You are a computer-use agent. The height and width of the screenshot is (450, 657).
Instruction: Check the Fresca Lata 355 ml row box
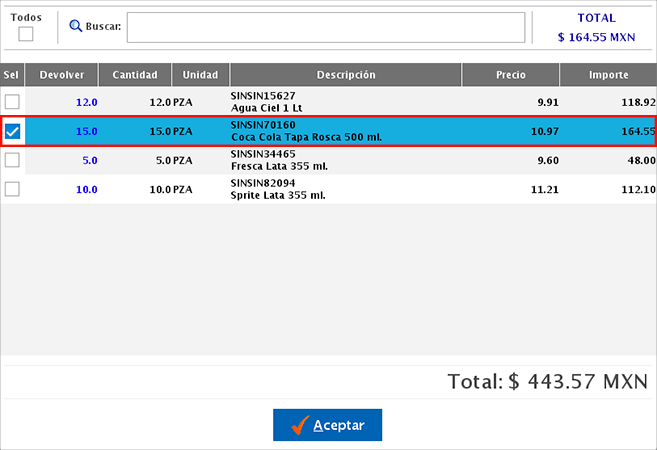coord(12,160)
